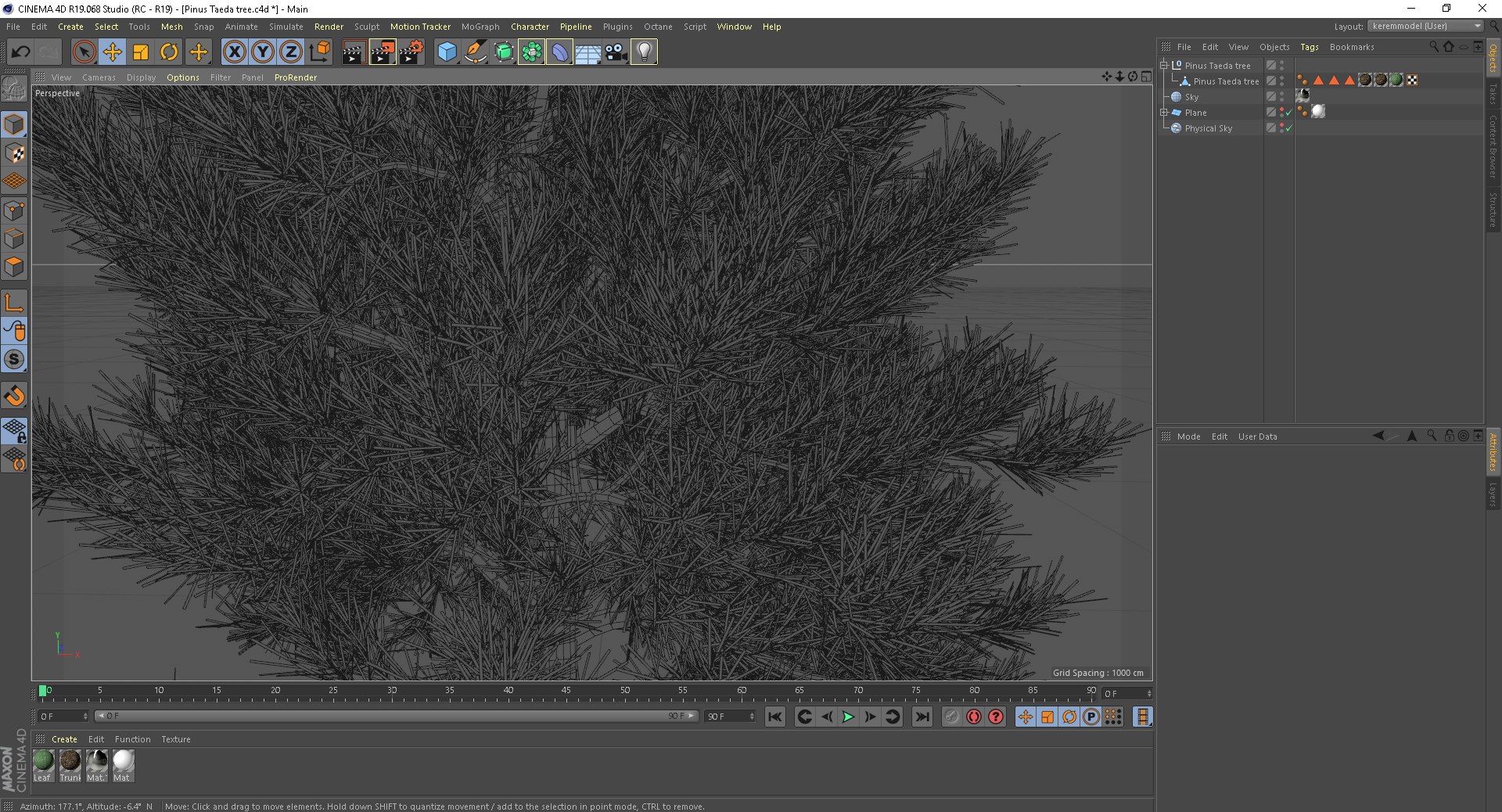Open the Spline Pen tool
1502x812 pixels.
pos(475,52)
